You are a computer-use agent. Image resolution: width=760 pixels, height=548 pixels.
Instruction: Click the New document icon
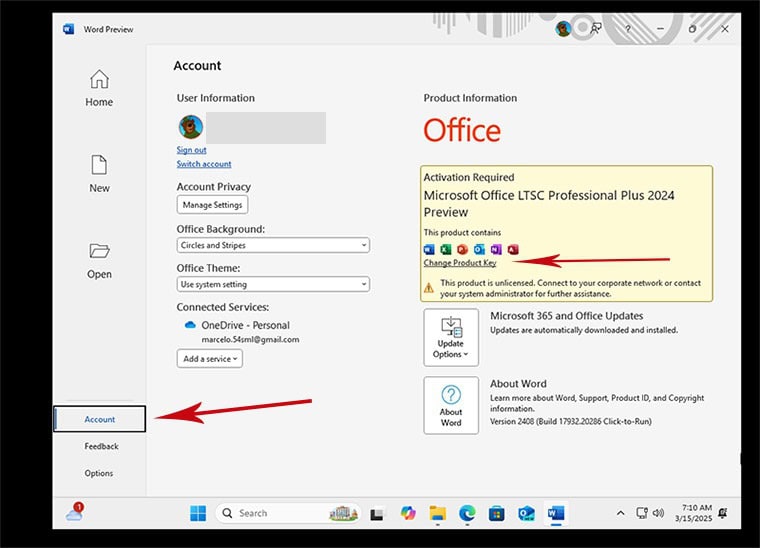point(99,172)
